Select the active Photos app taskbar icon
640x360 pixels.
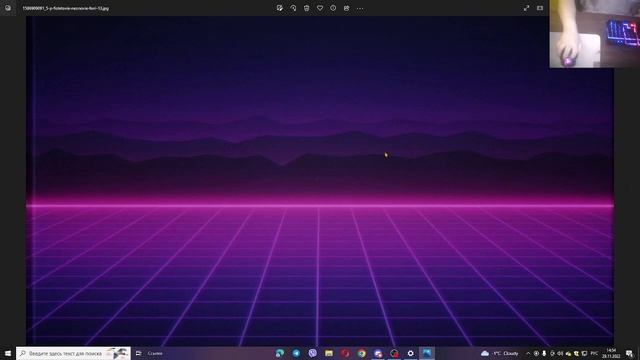[x=427, y=353]
